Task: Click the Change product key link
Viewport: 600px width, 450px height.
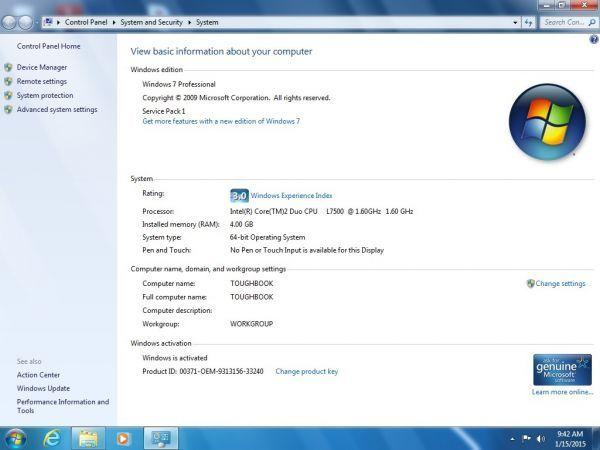Action: pyautogui.click(x=306, y=371)
